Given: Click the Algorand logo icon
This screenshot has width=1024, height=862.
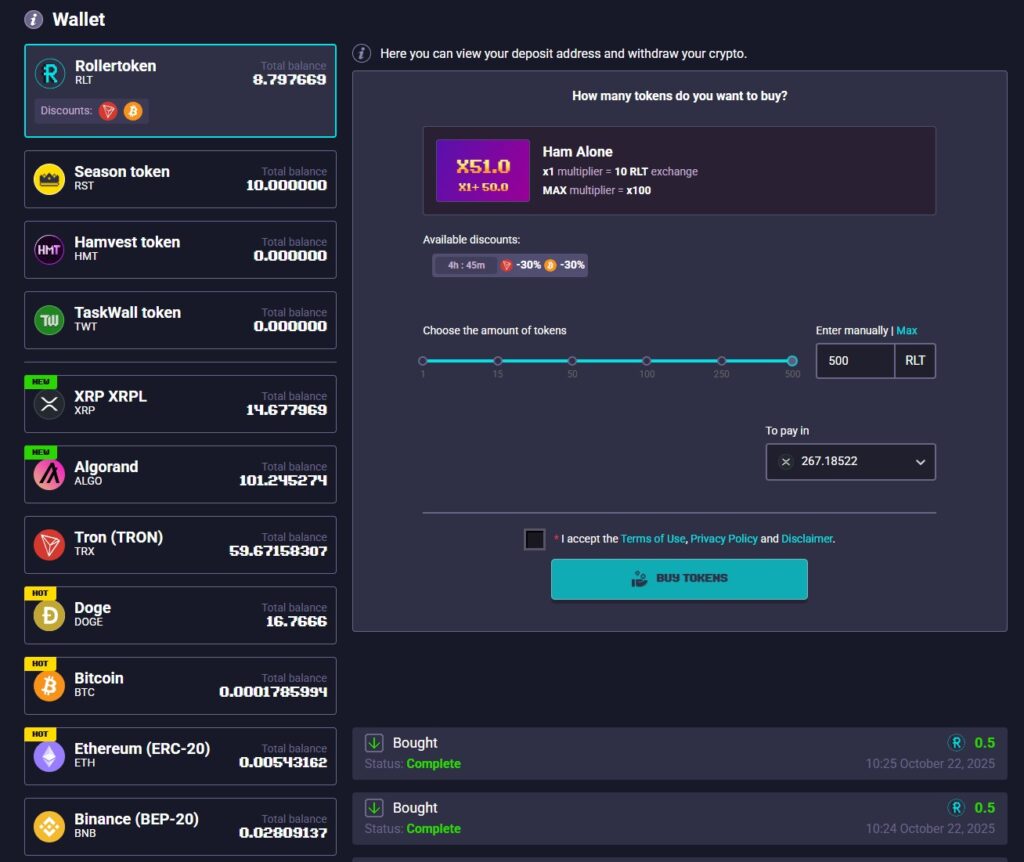Looking at the screenshot, I should coord(49,475).
